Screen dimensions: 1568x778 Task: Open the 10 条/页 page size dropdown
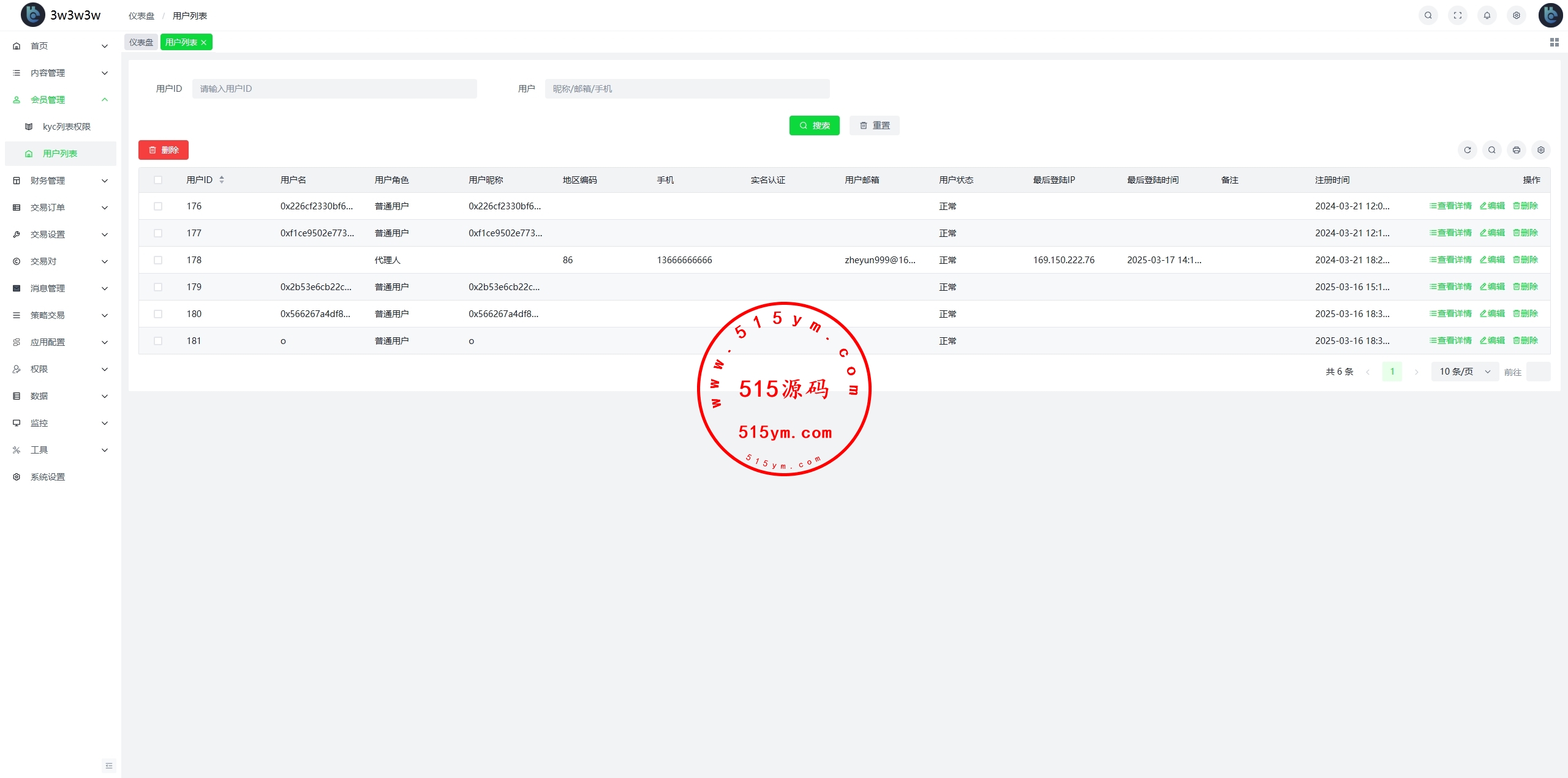[1464, 372]
